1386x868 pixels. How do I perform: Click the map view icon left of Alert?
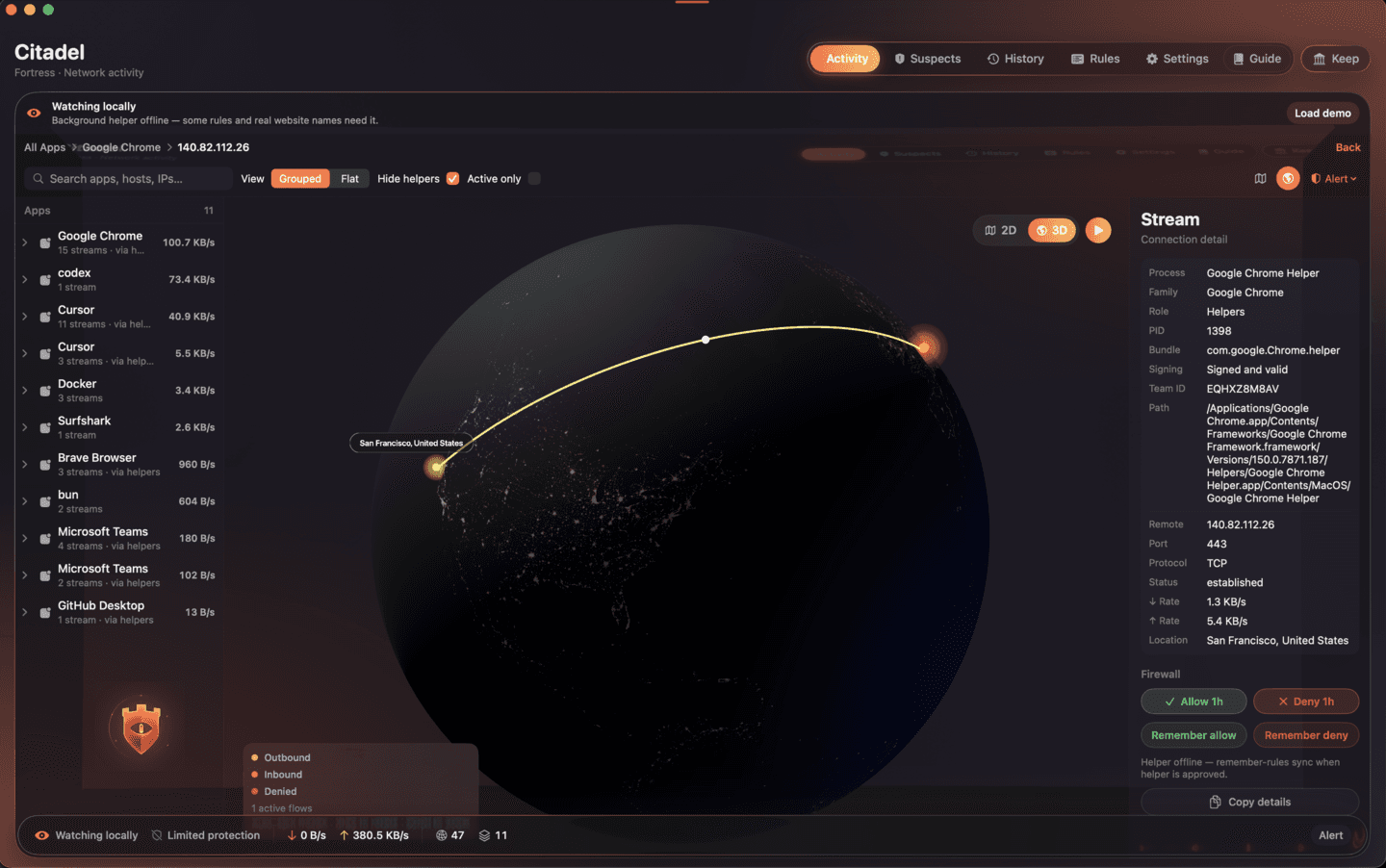(1260, 179)
